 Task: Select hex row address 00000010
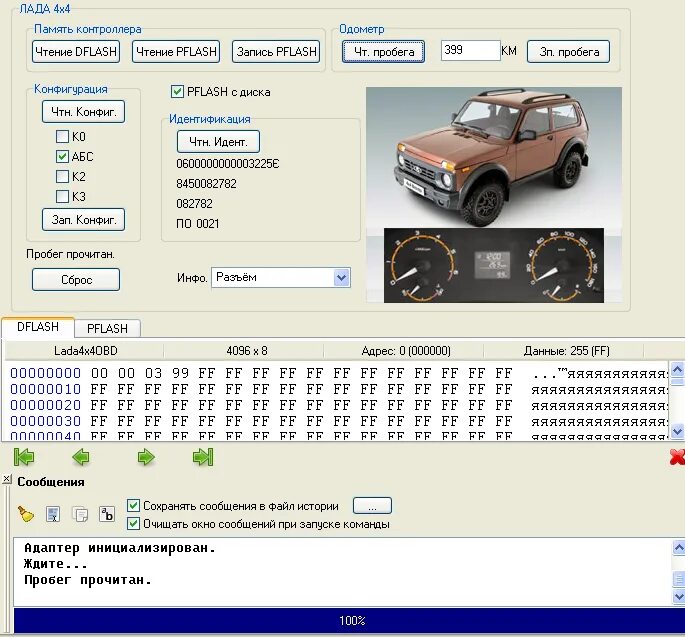pos(45,389)
